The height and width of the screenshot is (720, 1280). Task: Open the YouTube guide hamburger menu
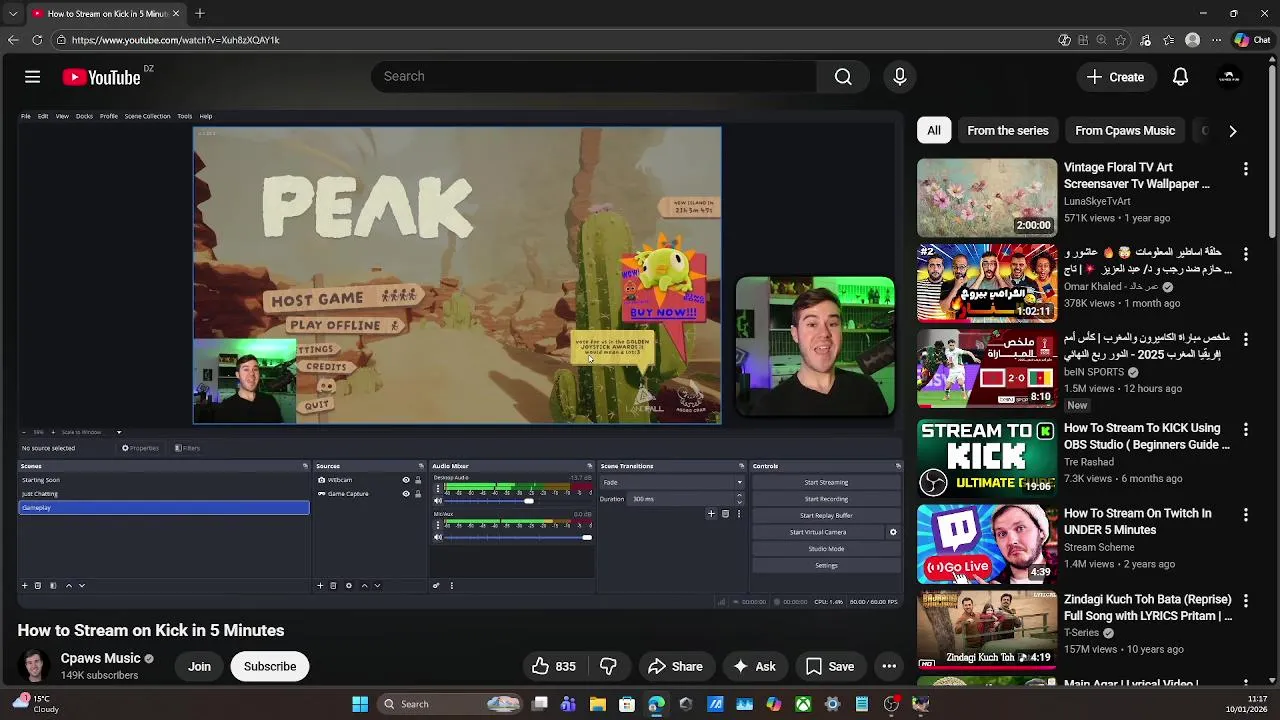pos(32,77)
